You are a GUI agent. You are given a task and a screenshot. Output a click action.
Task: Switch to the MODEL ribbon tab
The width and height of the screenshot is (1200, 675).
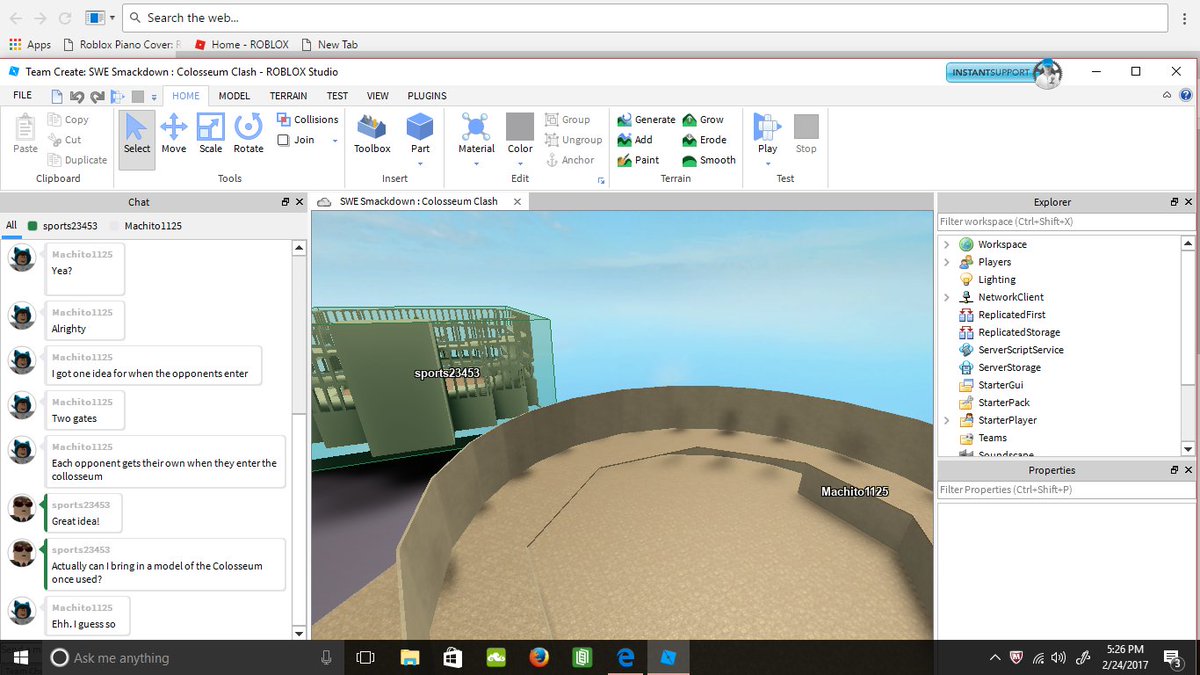(234, 96)
